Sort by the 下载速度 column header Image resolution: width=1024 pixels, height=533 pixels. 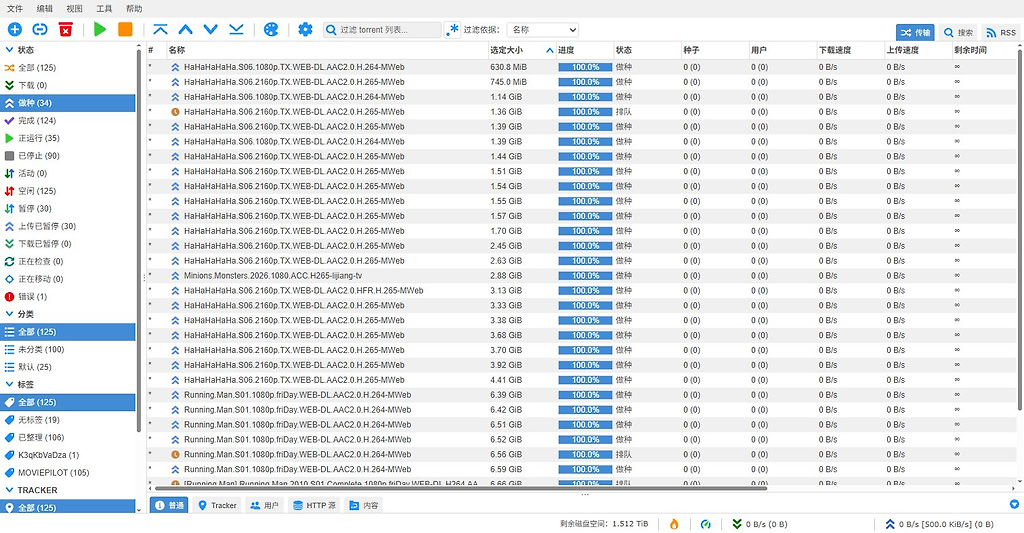pos(850,50)
